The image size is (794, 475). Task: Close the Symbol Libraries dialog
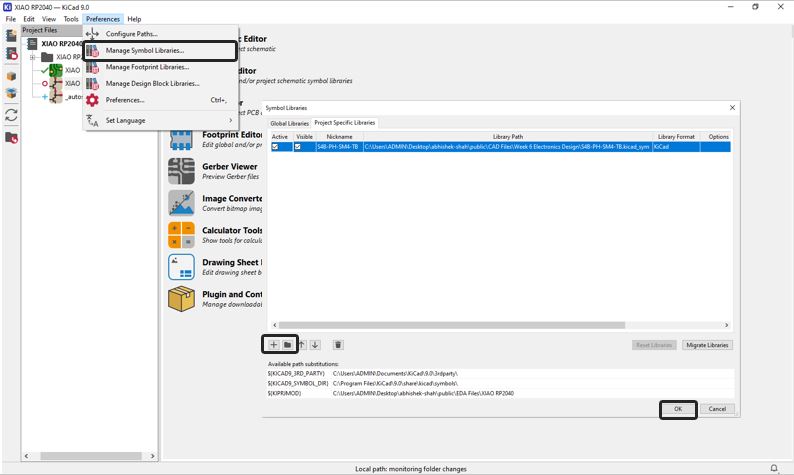click(x=732, y=108)
